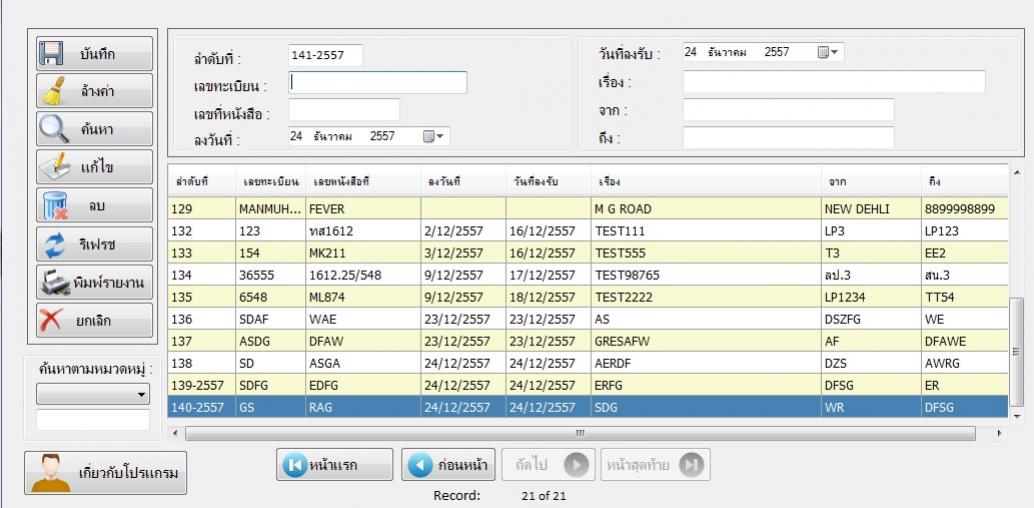
Task: Click the first-page skip-back icon
Action: [x=295, y=465]
